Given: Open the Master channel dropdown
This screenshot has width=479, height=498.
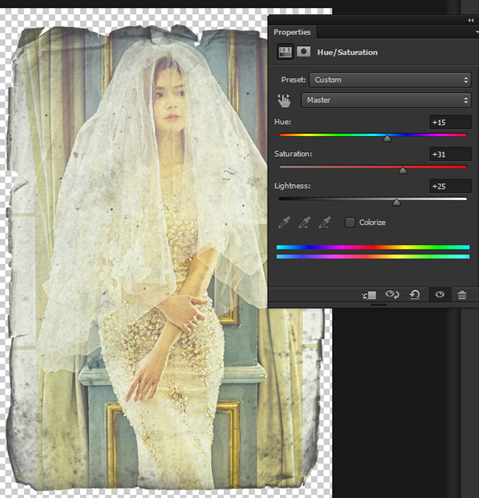Looking at the screenshot, I should [386, 100].
